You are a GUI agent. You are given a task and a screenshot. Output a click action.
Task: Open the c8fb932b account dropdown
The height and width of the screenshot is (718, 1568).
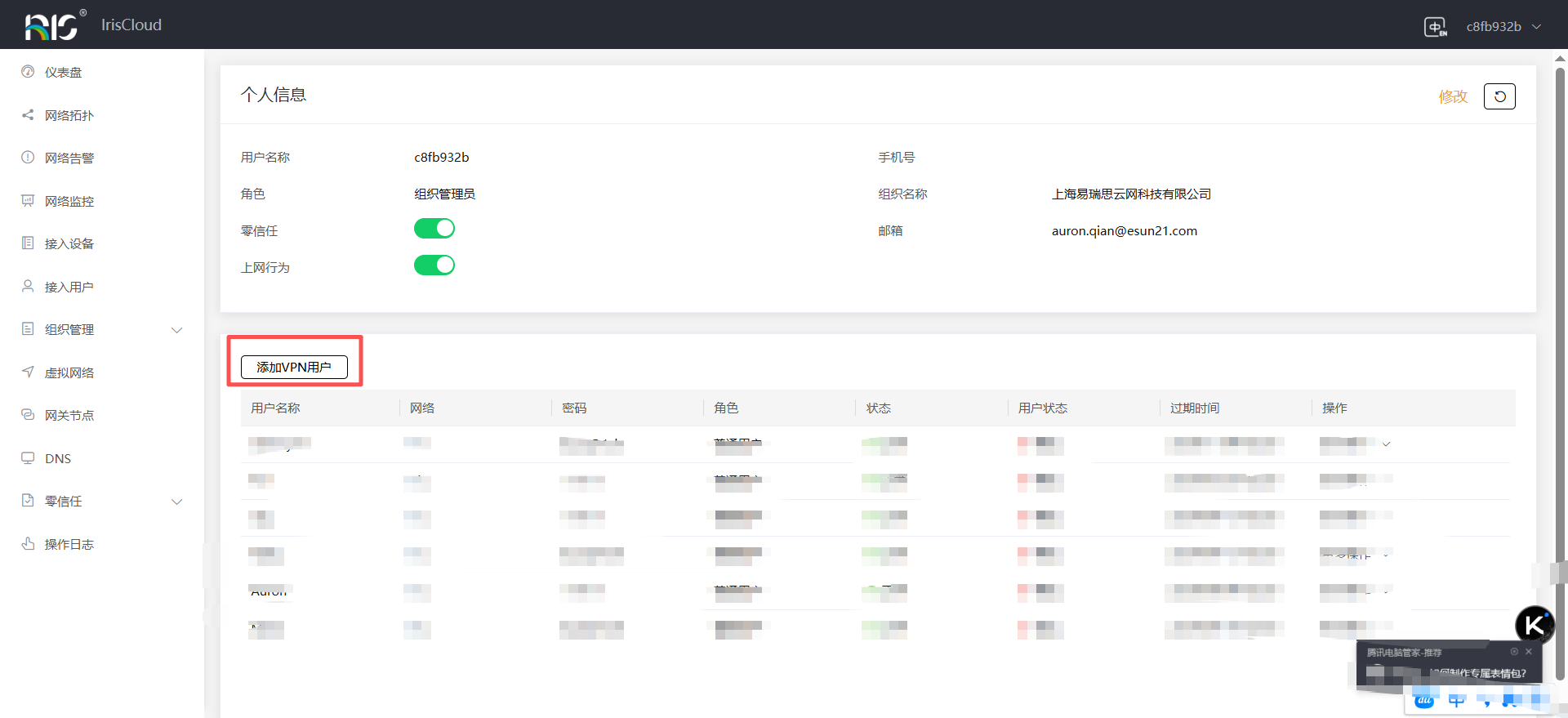click(x=1503, y=27)
